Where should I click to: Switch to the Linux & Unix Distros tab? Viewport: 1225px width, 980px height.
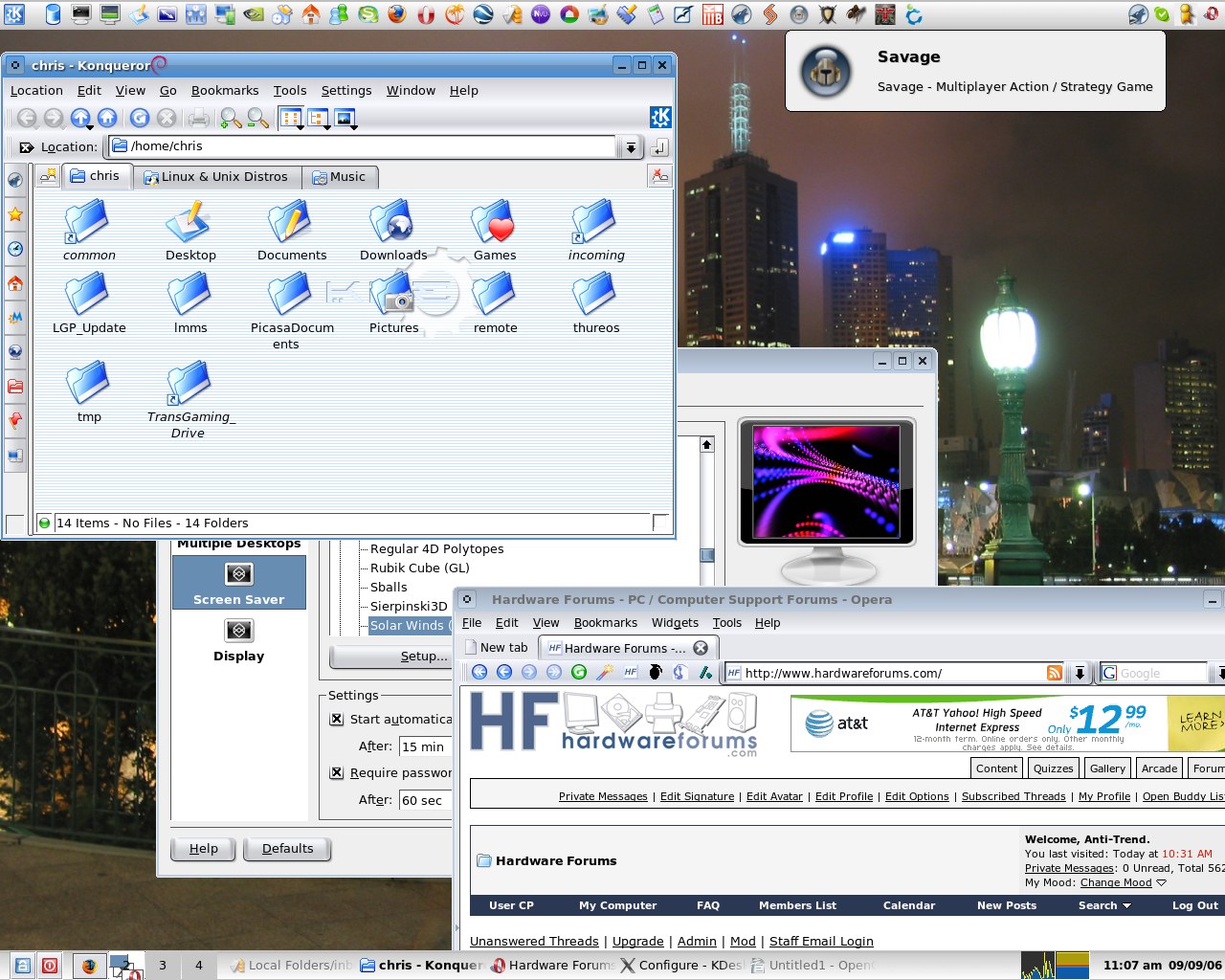click(x=216, y=177)
